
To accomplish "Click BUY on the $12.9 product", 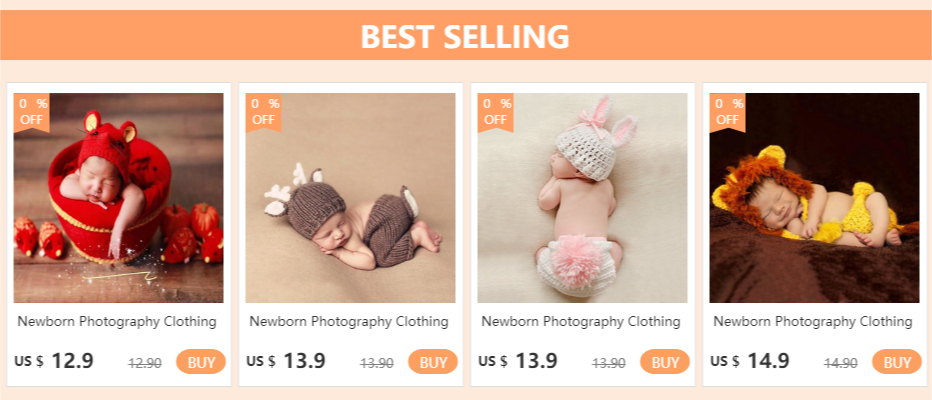I will [201, 362].
